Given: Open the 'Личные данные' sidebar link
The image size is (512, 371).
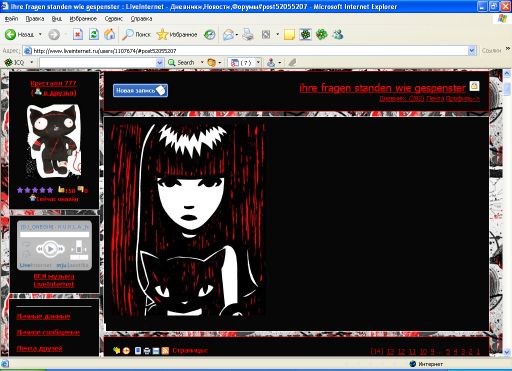Looking at the screenshot, I should pyautogui.click(x=43, y=316).
